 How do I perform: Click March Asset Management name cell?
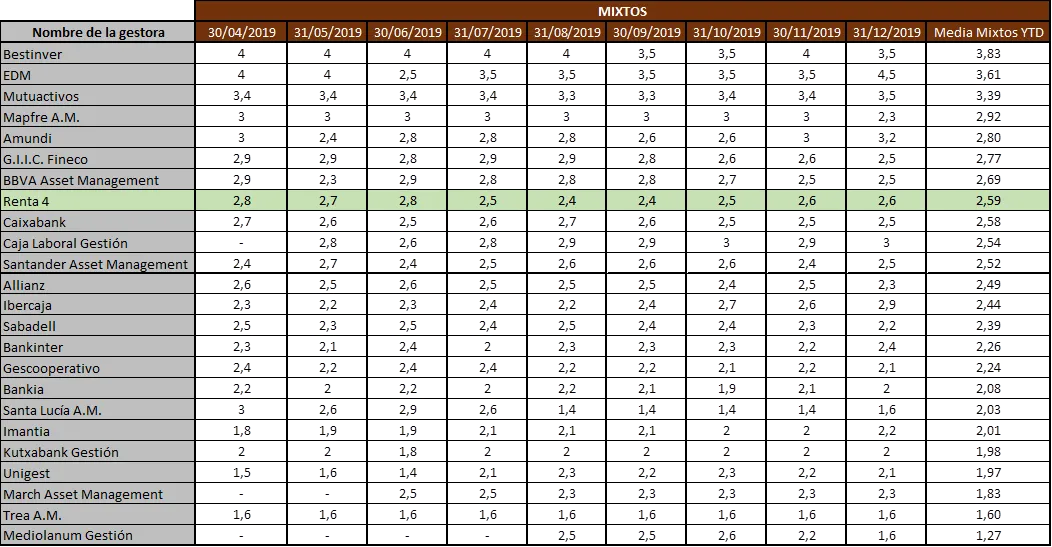98,494
